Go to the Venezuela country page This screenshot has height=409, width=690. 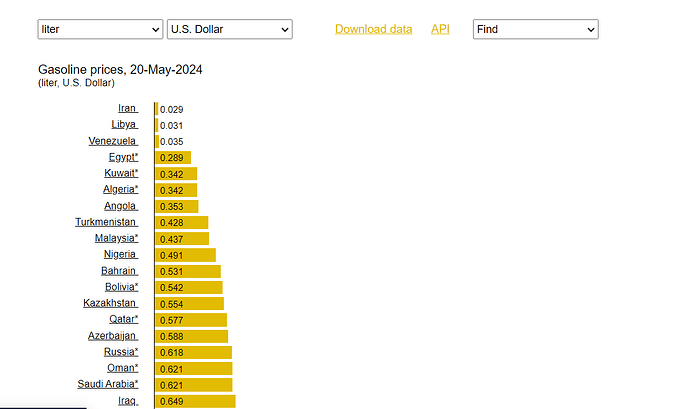pos(112,141)
